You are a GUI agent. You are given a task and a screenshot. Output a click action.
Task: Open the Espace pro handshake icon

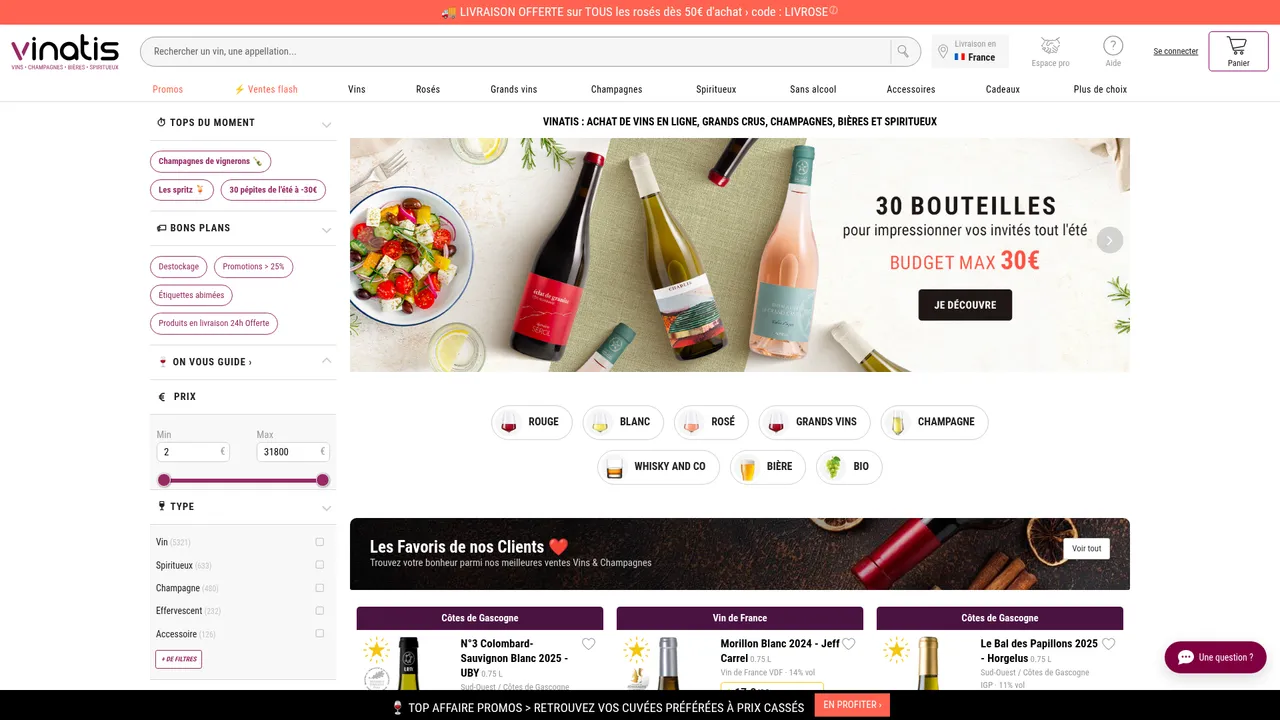coord(1050,46)
